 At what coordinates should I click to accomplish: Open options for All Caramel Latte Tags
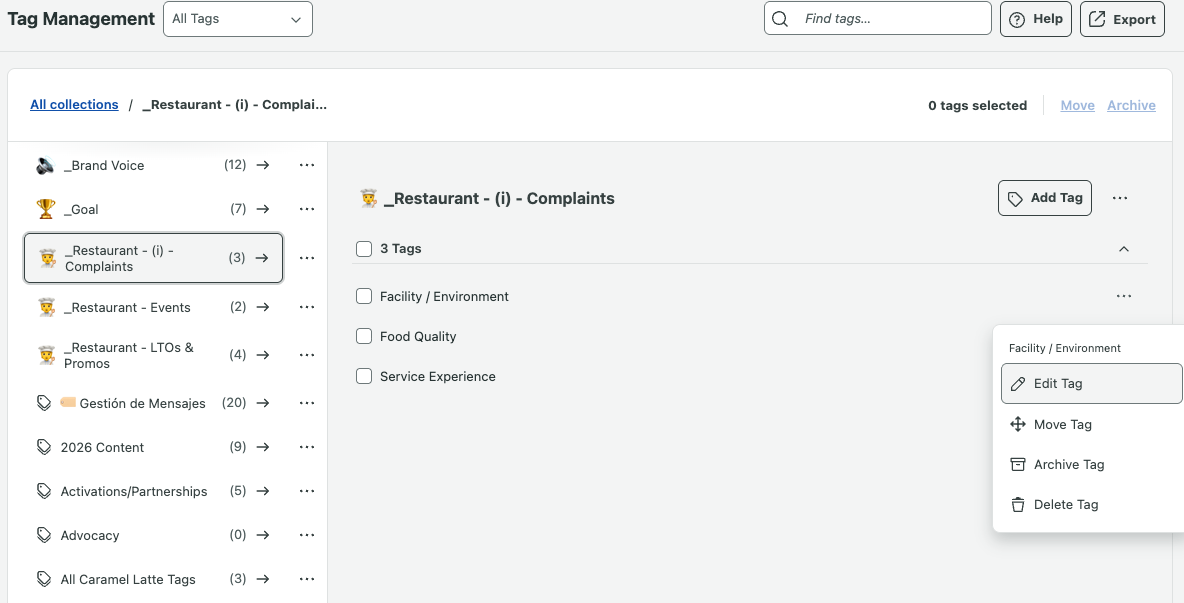pos(307,579)
